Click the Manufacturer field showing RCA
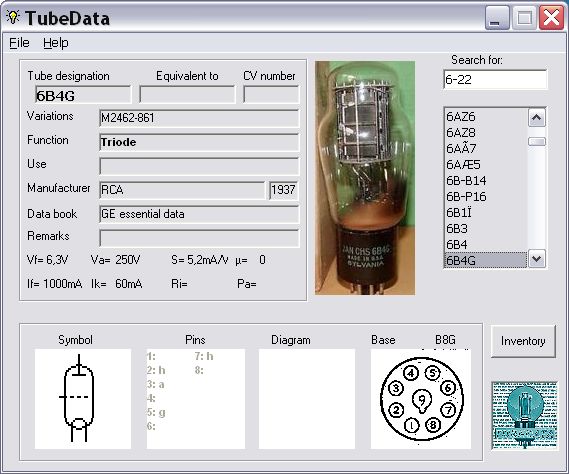 (x=183, y=190)
